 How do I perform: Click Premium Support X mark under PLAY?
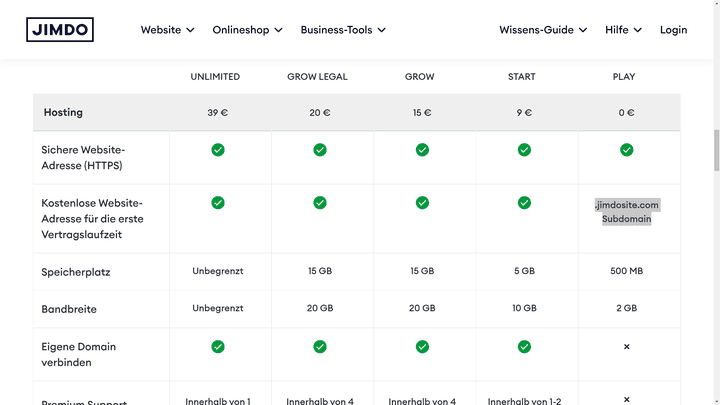coord(626,399)
